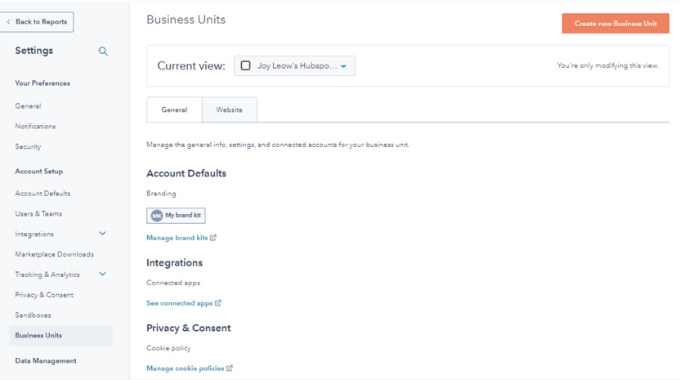Open Sandboxes in the sidebar
Screen dimensions: 680x380
33,315
